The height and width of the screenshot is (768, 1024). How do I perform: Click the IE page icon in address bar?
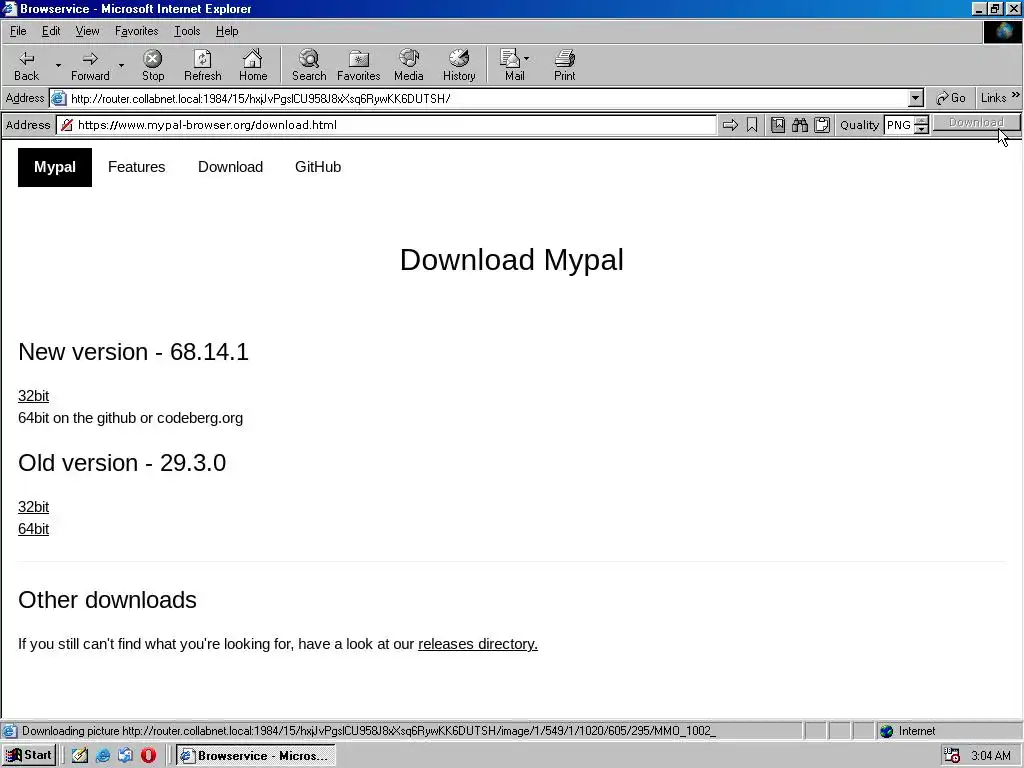pyautogui.click(x=59, y=99)
